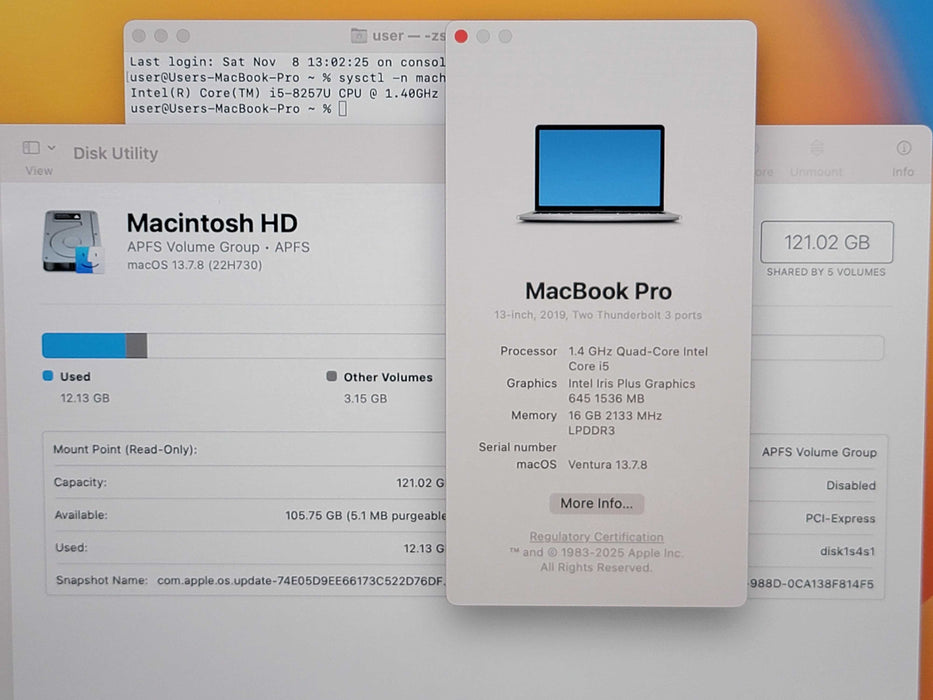Screen dimensions: 933x700
Task: Click the Terminal window's leftmost close button
Action: 139,36
